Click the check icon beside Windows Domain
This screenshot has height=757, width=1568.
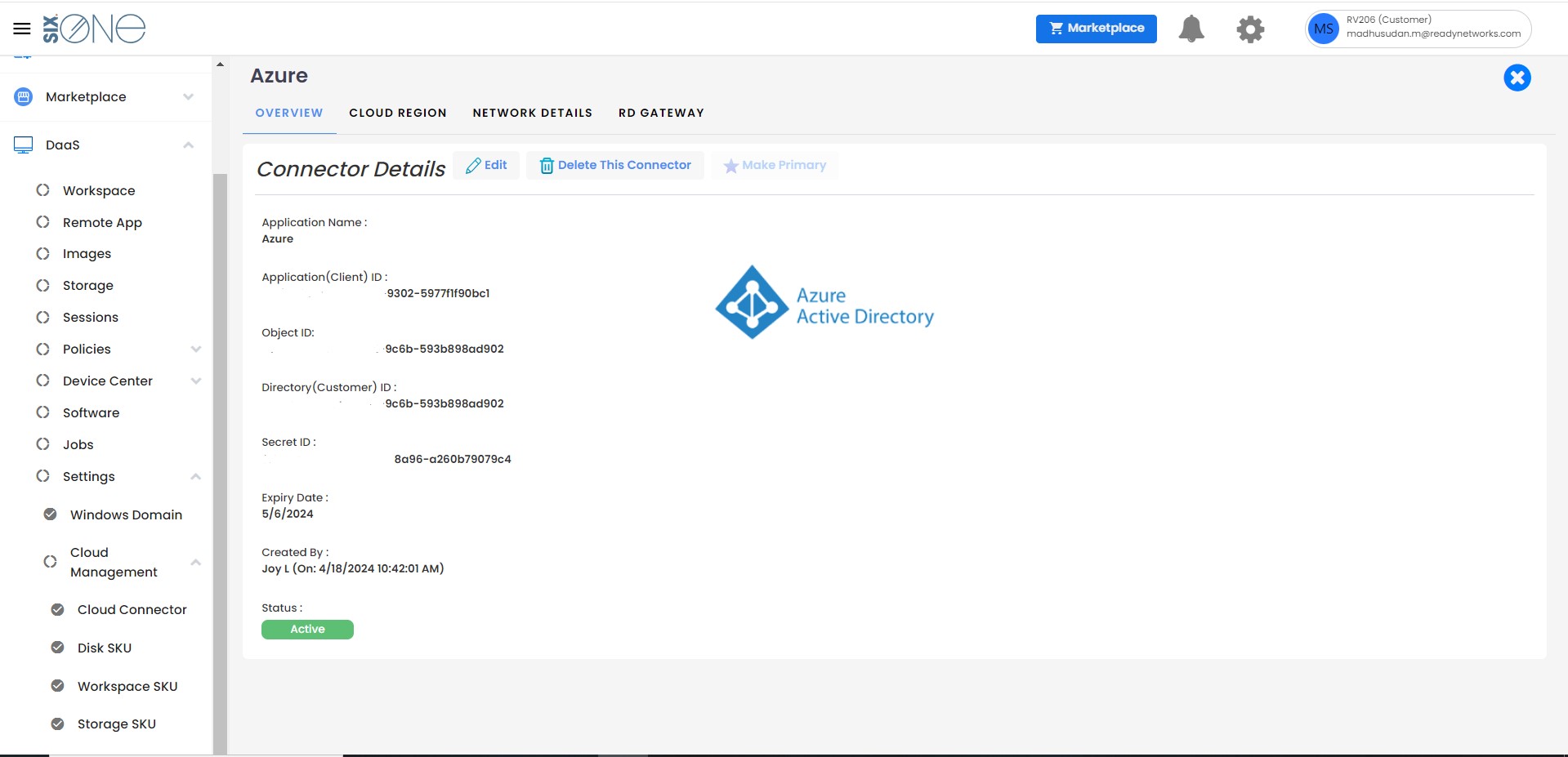[x=51, y=514]
